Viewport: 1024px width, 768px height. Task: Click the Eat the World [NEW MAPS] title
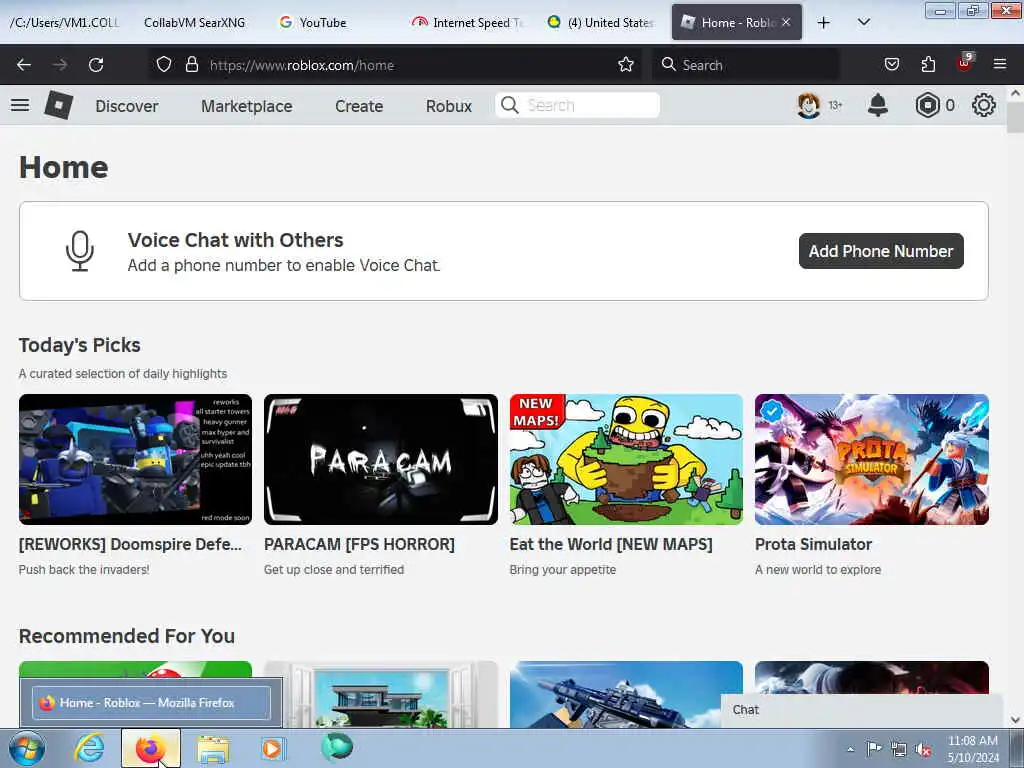coord(611,544)
